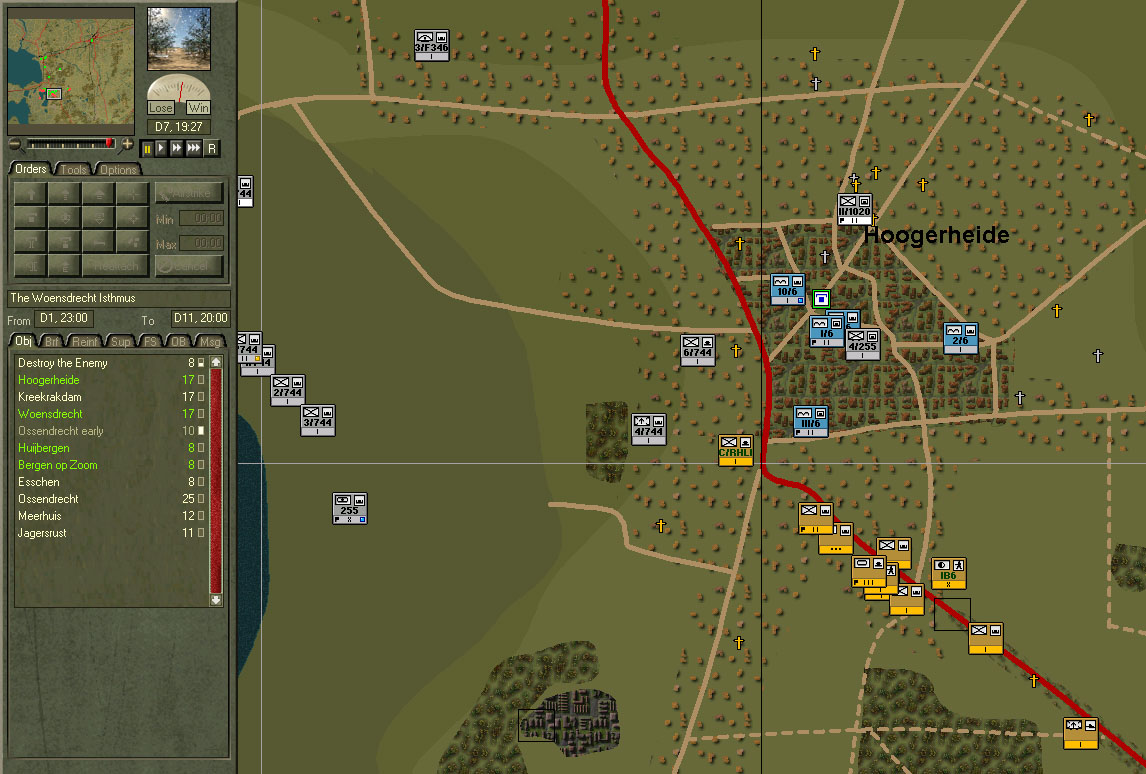
Task: Select the 2/744 unit counter
Action: 287,390
